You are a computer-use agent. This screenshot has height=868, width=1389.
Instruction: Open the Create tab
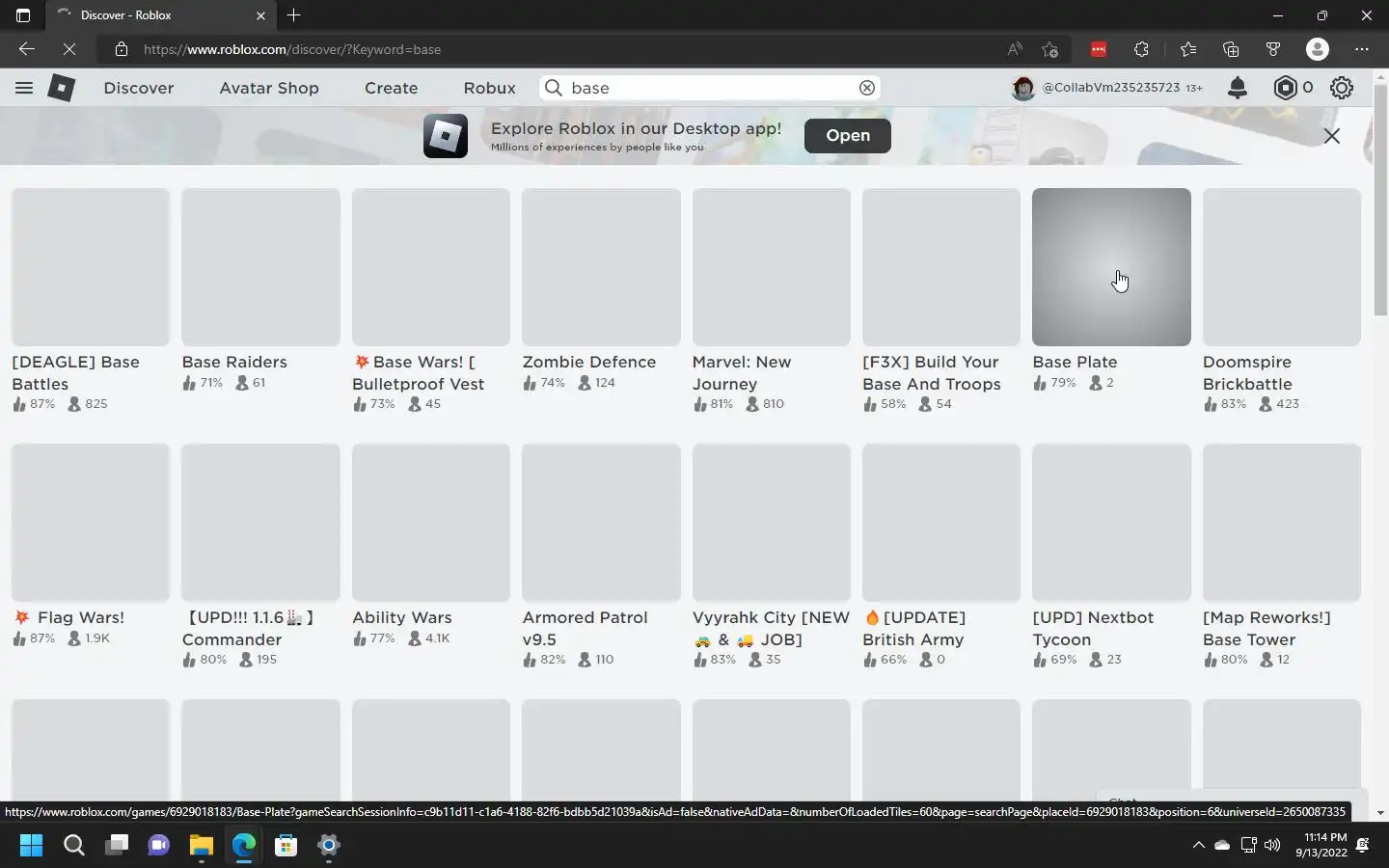click(392, 88)
